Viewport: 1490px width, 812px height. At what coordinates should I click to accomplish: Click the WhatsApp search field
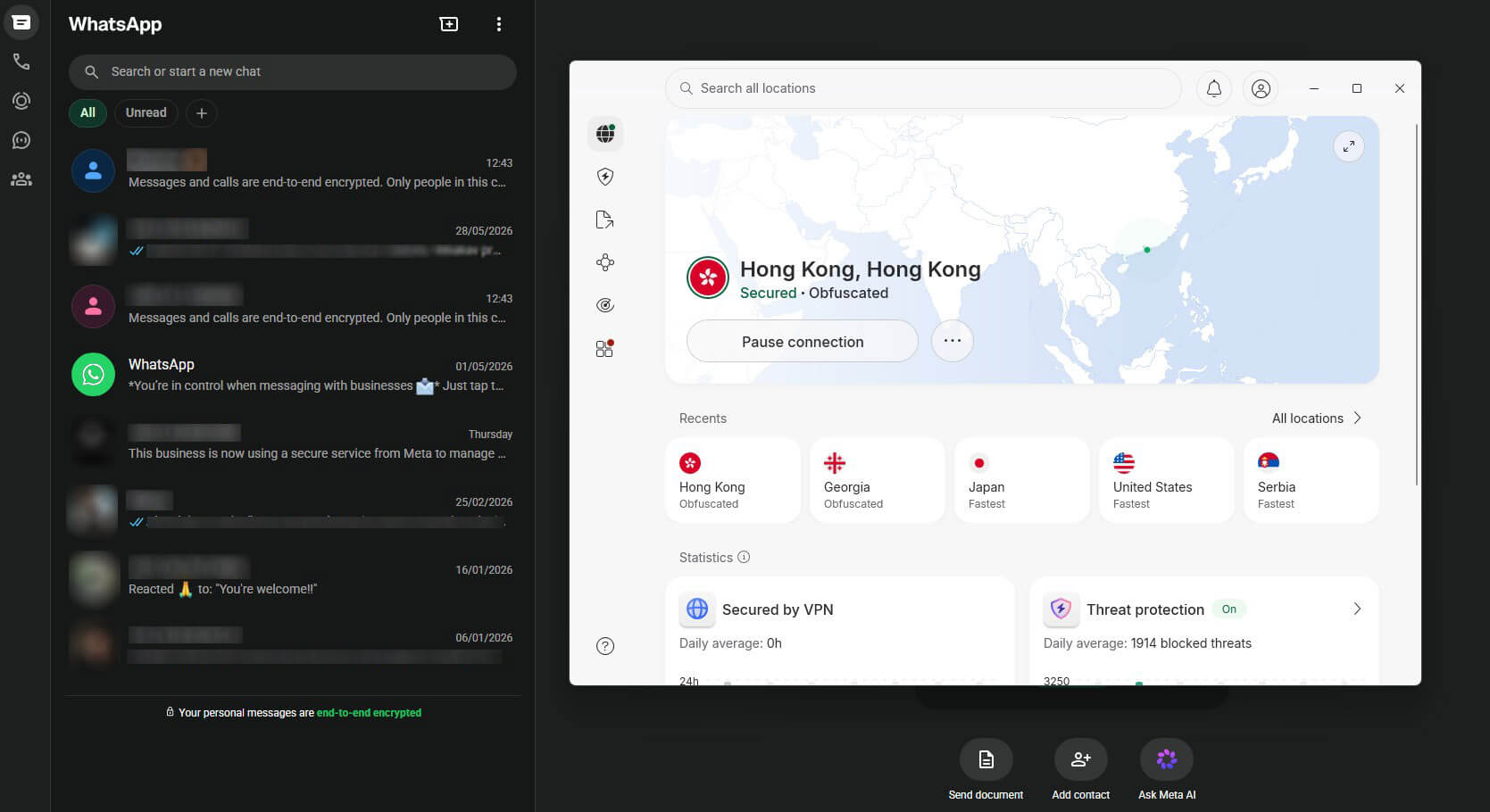pyautogui.click(x=293, y=71)
